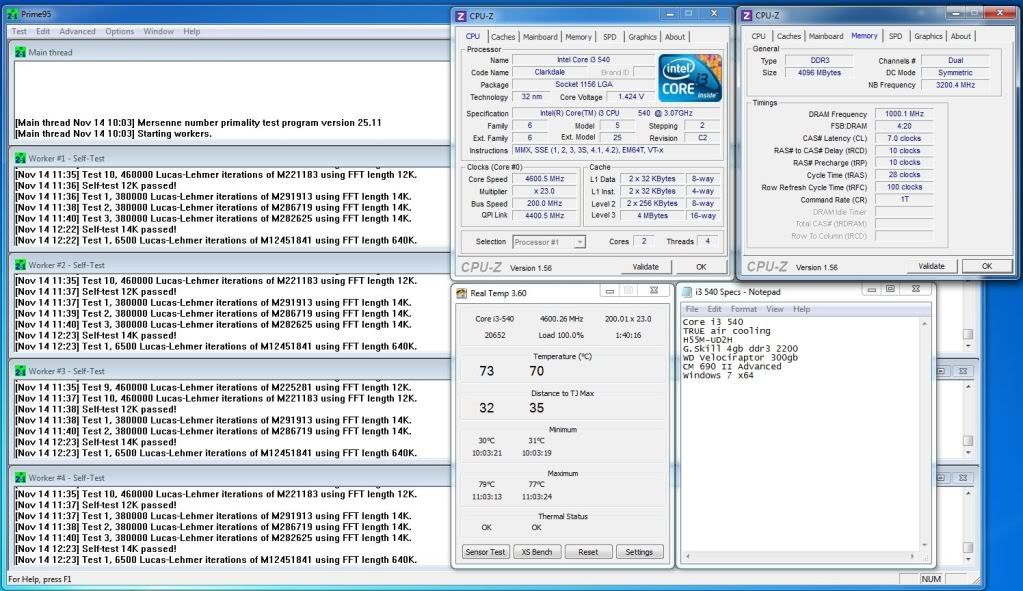Click the Notepad icon for i3 540 Specs
Viewport: 1023px width, 591px height.
click(x=686, y=292)
